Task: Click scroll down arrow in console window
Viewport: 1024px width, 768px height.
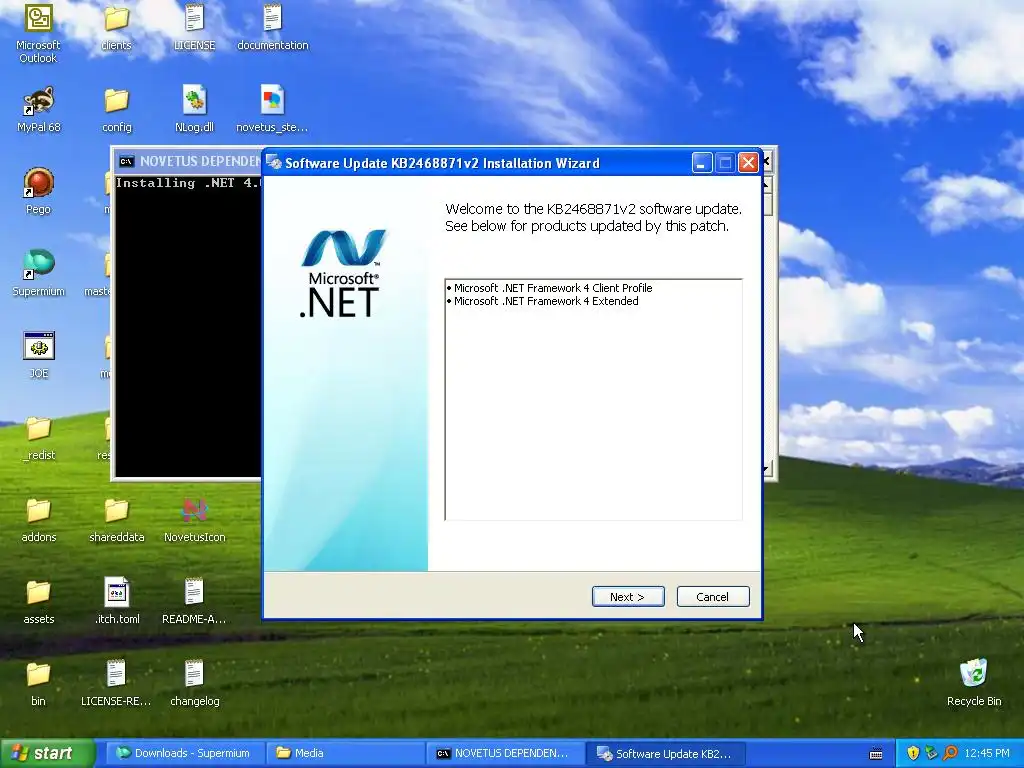Action: pyautogui.click(x=767, y=469)
